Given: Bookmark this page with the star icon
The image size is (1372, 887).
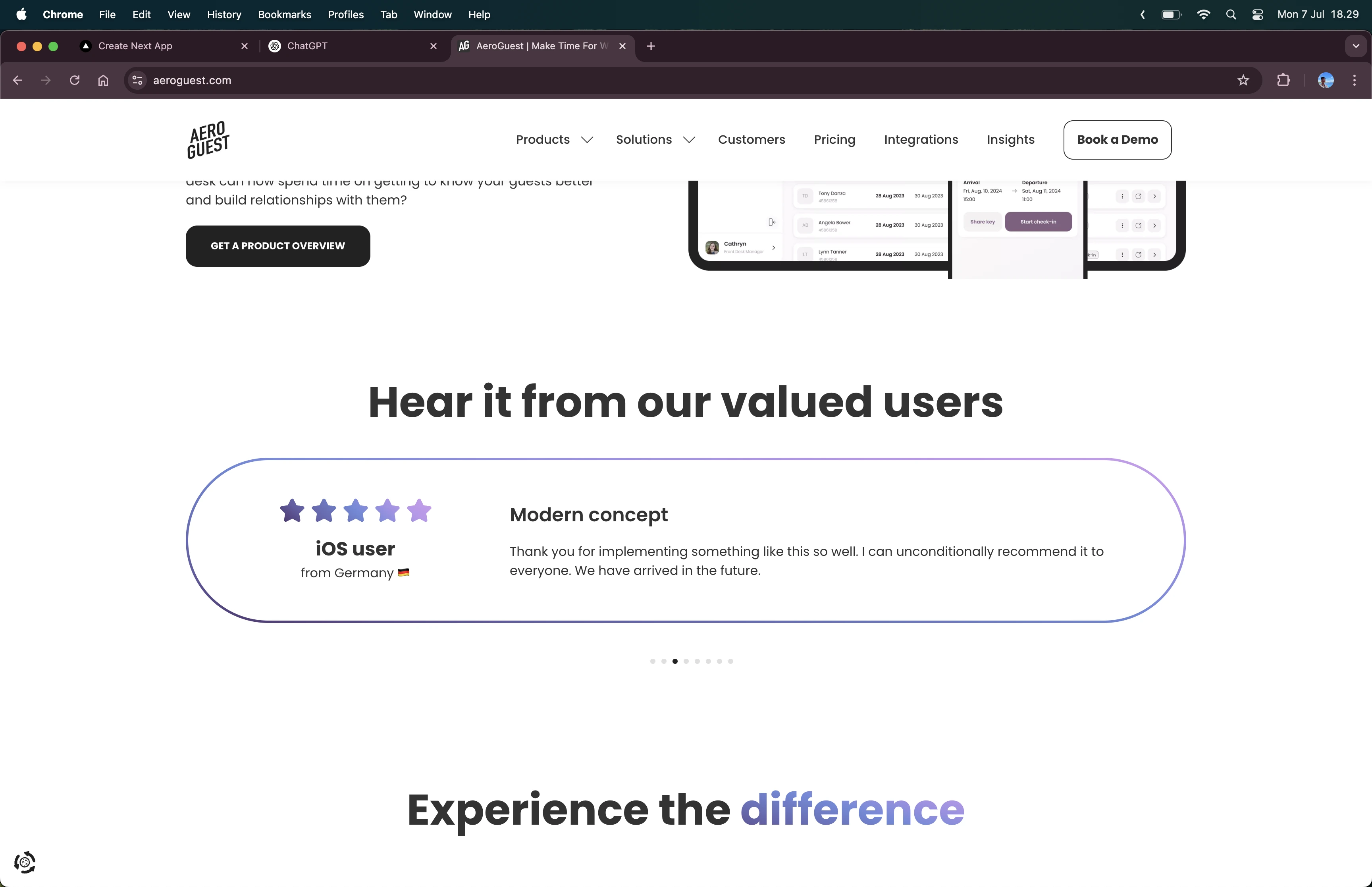Looking at the screenshot, I should [x=1243, y=81].
